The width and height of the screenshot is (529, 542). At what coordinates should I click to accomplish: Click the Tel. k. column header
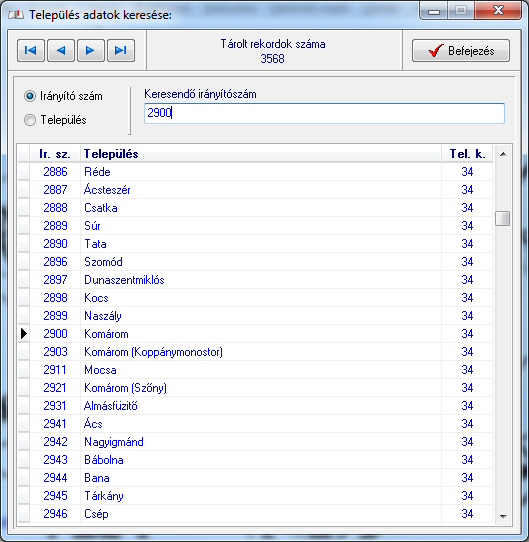(x=467, y=154)
